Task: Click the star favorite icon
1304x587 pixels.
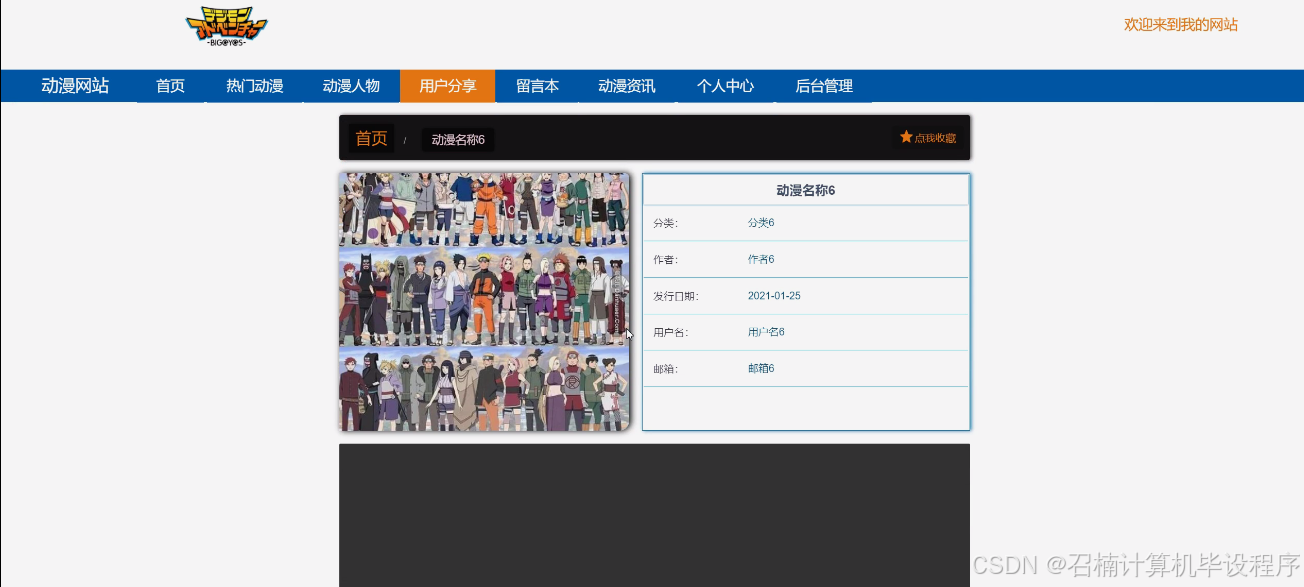Action: (x=906, y=137)
